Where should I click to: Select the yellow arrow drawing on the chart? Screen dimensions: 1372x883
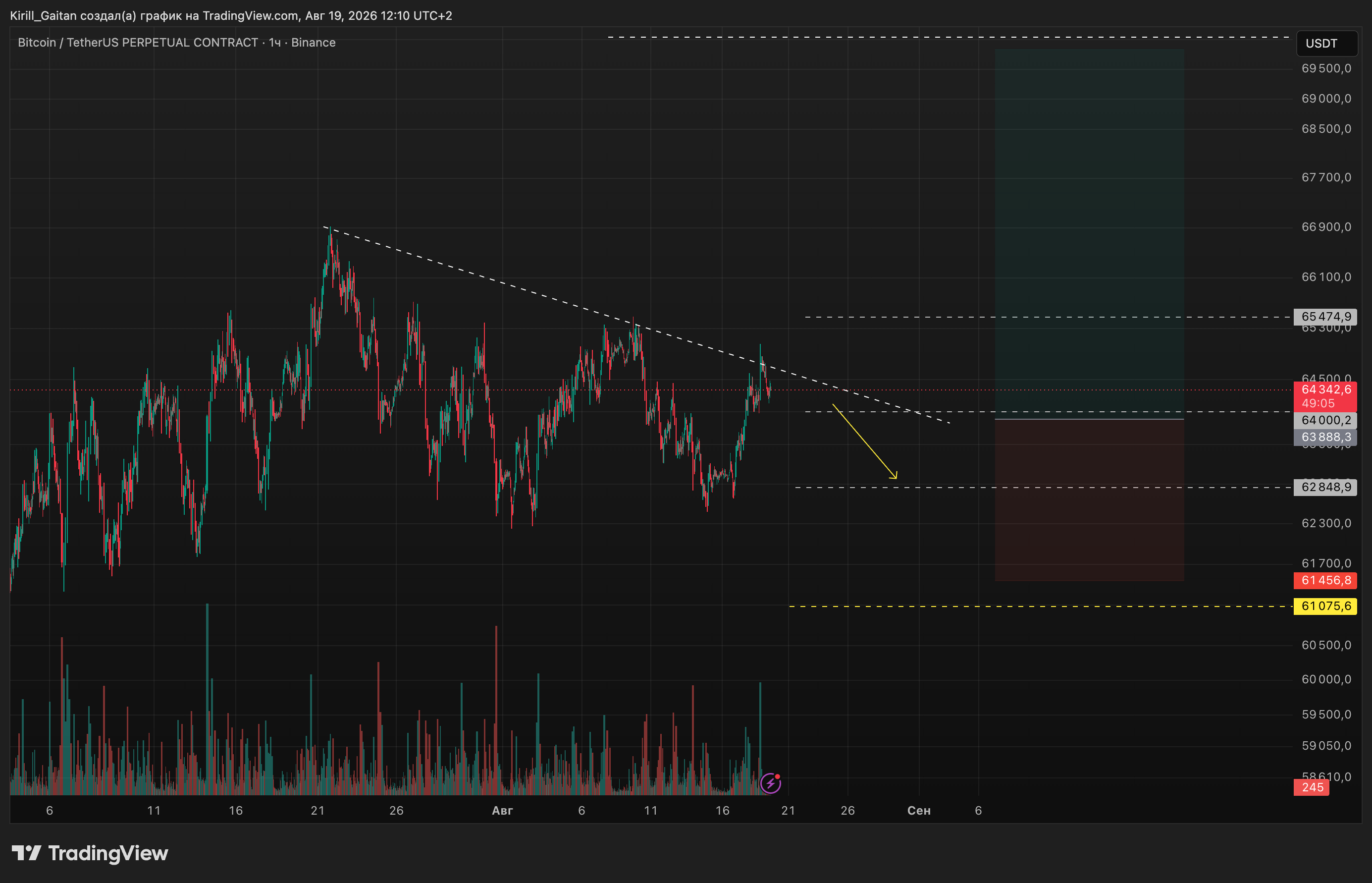pos(865,441)
